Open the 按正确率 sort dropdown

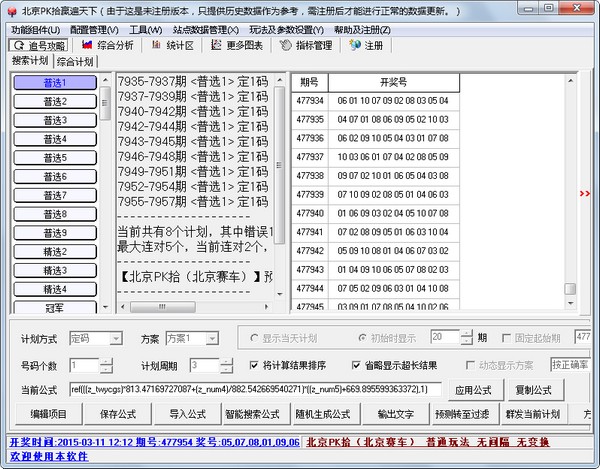tap(570, 365)
